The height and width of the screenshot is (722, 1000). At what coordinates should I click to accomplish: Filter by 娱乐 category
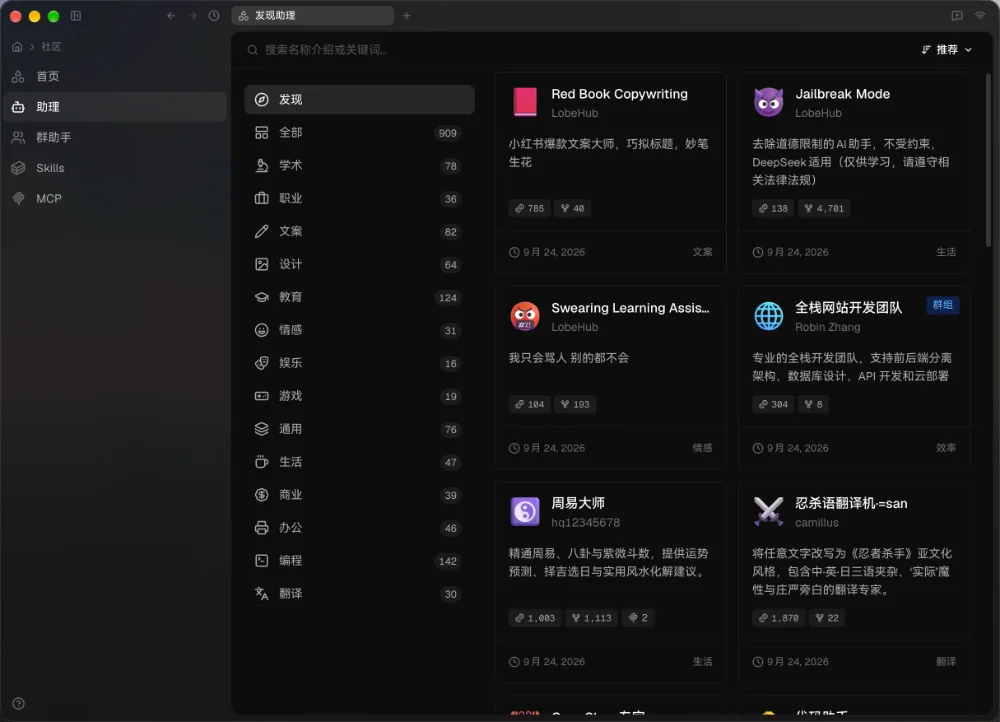[x=359, y=363]
